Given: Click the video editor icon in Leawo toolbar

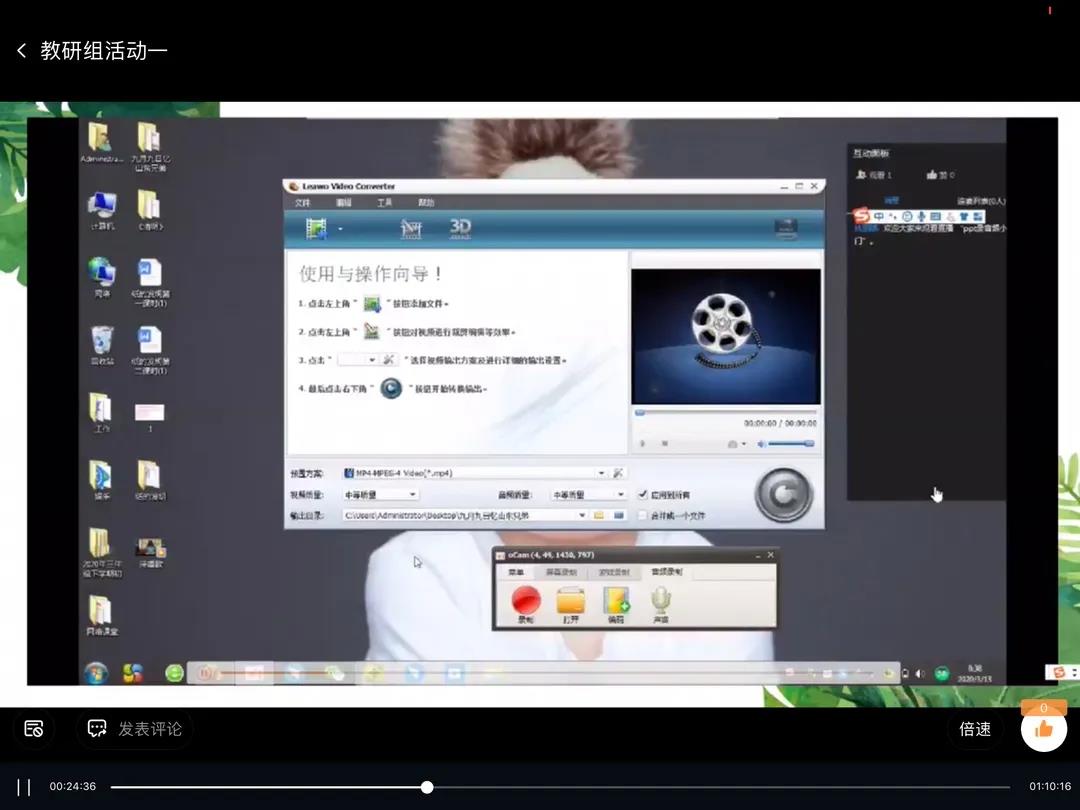Looking at the screenshot, I should (x=411, y=227).
